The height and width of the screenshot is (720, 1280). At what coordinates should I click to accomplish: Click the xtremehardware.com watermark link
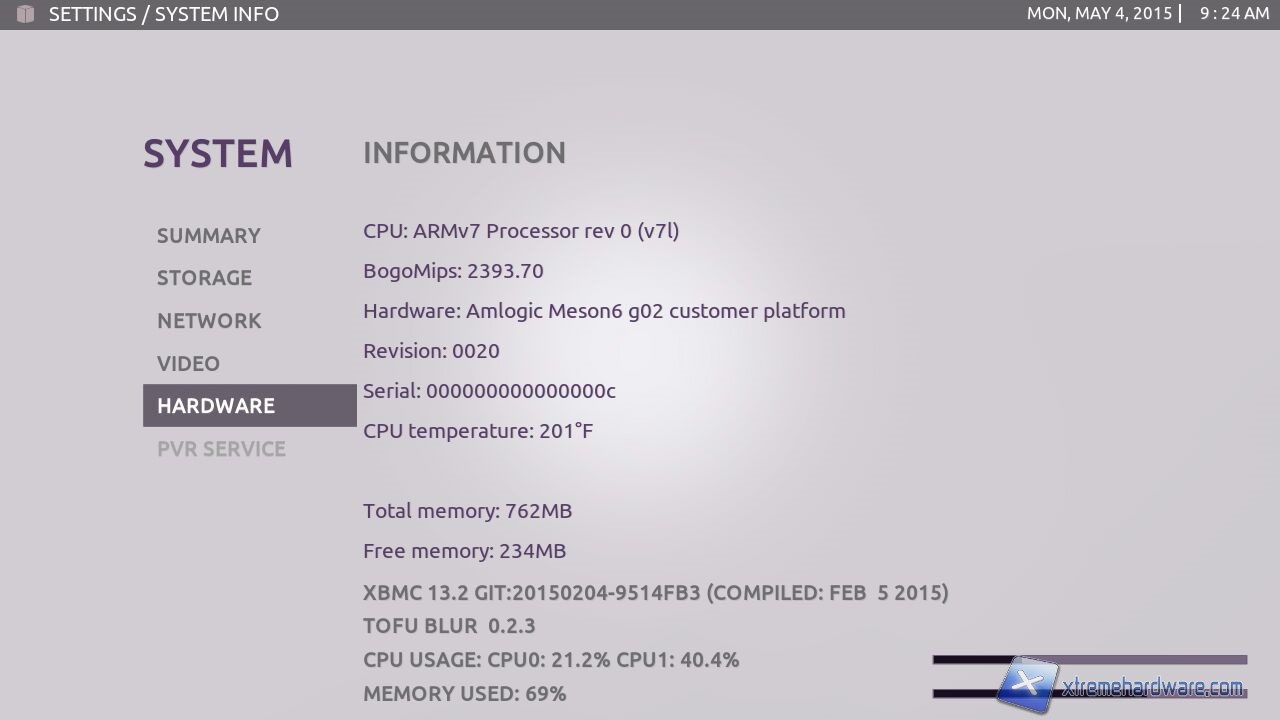(x=1152, y=687)
